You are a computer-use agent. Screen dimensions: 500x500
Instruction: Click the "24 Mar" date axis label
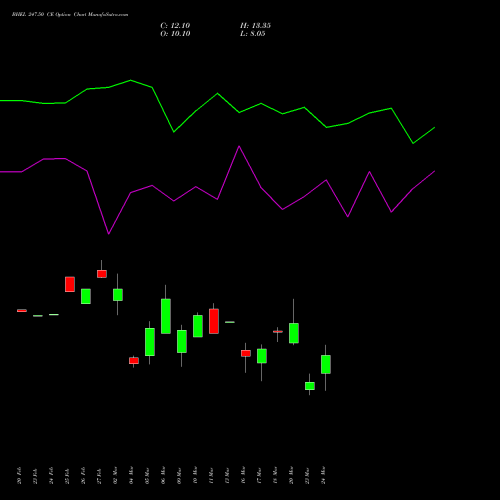pyautogui.click(x=323, y=475)
